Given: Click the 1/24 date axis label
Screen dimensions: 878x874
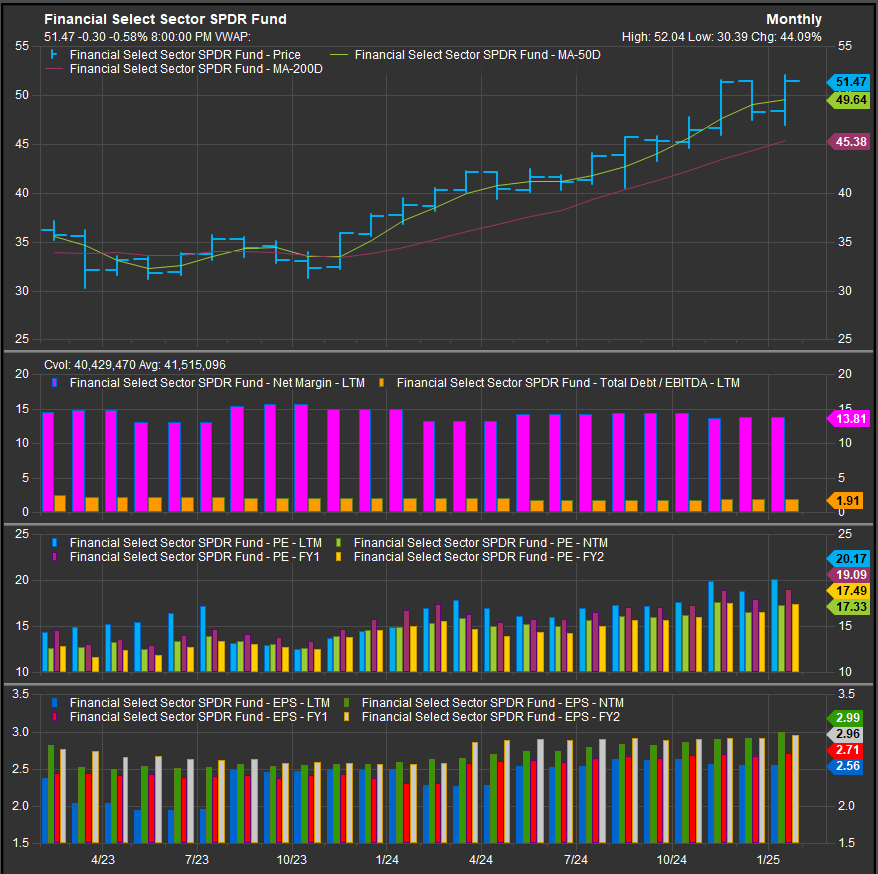Looking at the screenshot, I should tap(387, 860).
